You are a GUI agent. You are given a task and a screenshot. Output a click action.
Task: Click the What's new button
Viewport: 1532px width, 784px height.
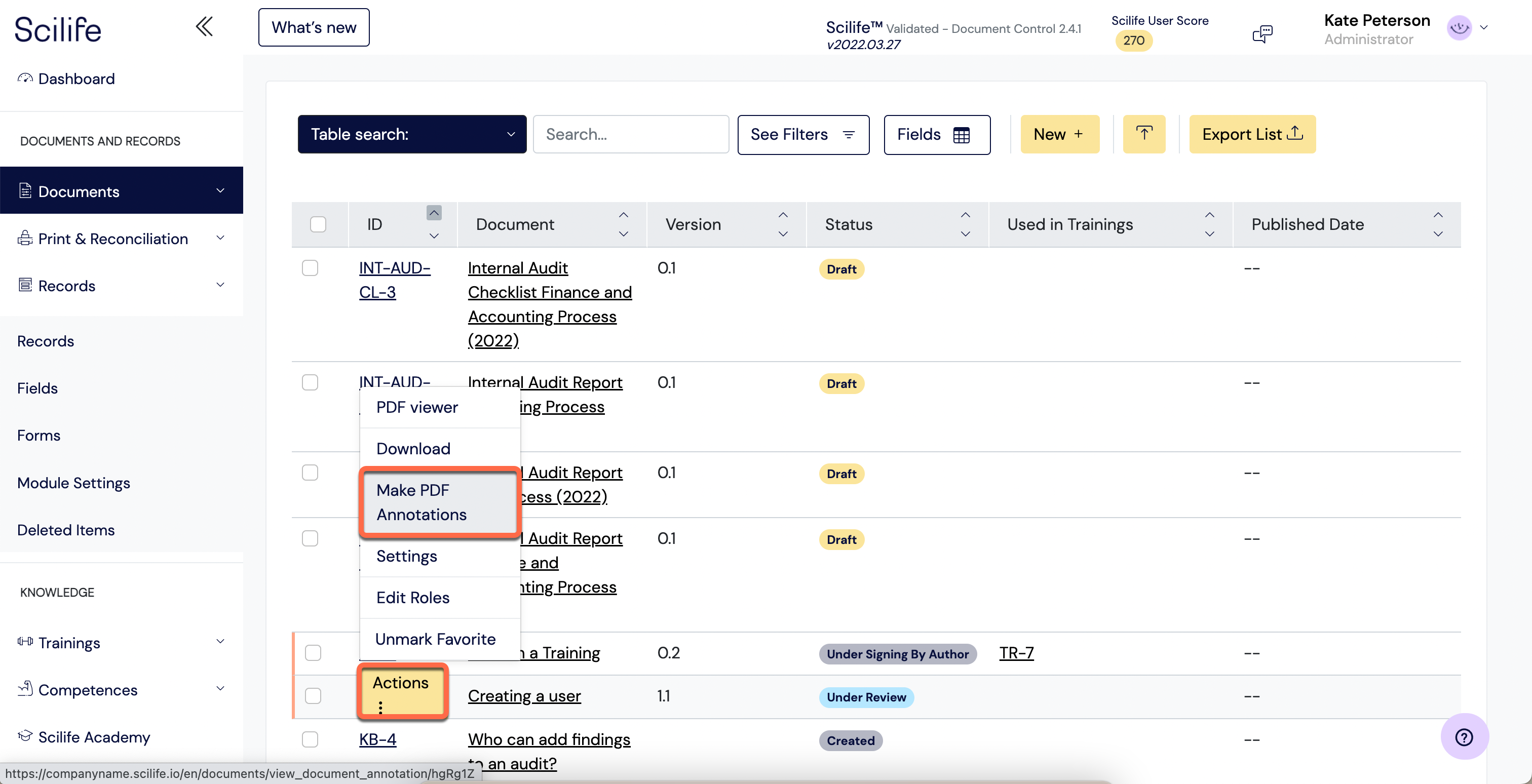pos(314,27)
